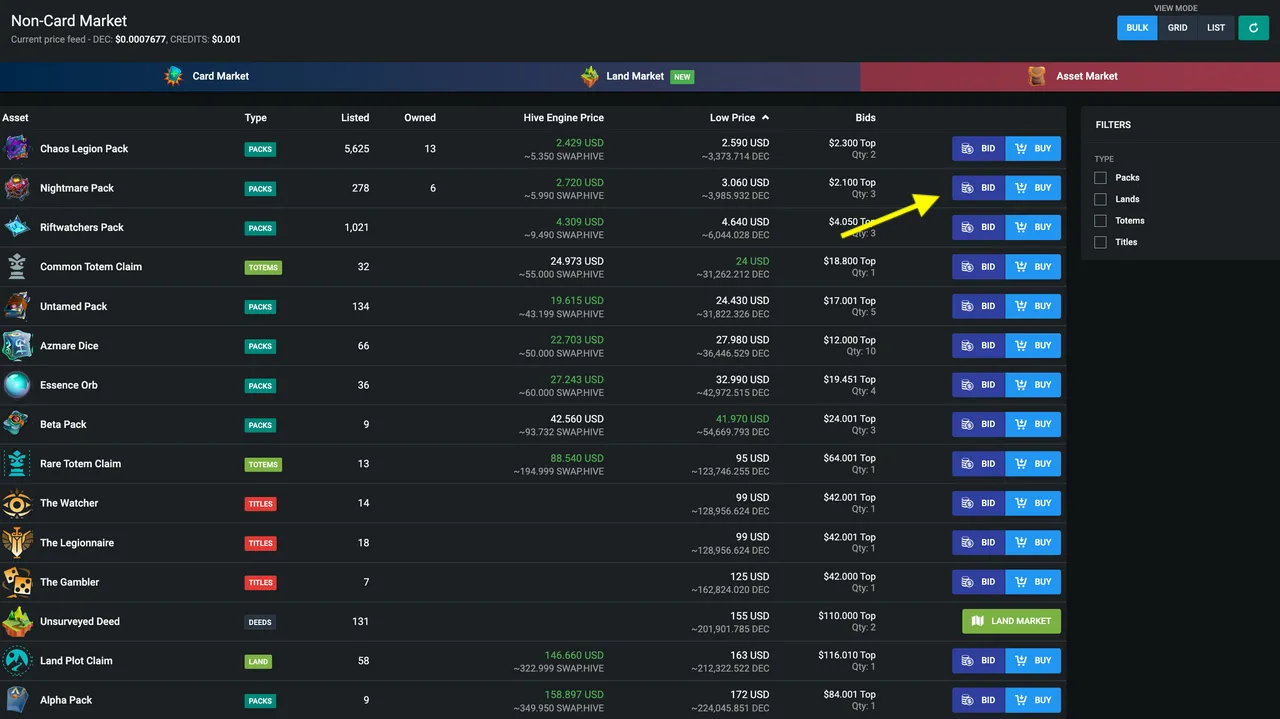The height and width of the screenshot is (719, 1280).
Task: Buy the Untamed Pack
Action: coord(1033,306)
